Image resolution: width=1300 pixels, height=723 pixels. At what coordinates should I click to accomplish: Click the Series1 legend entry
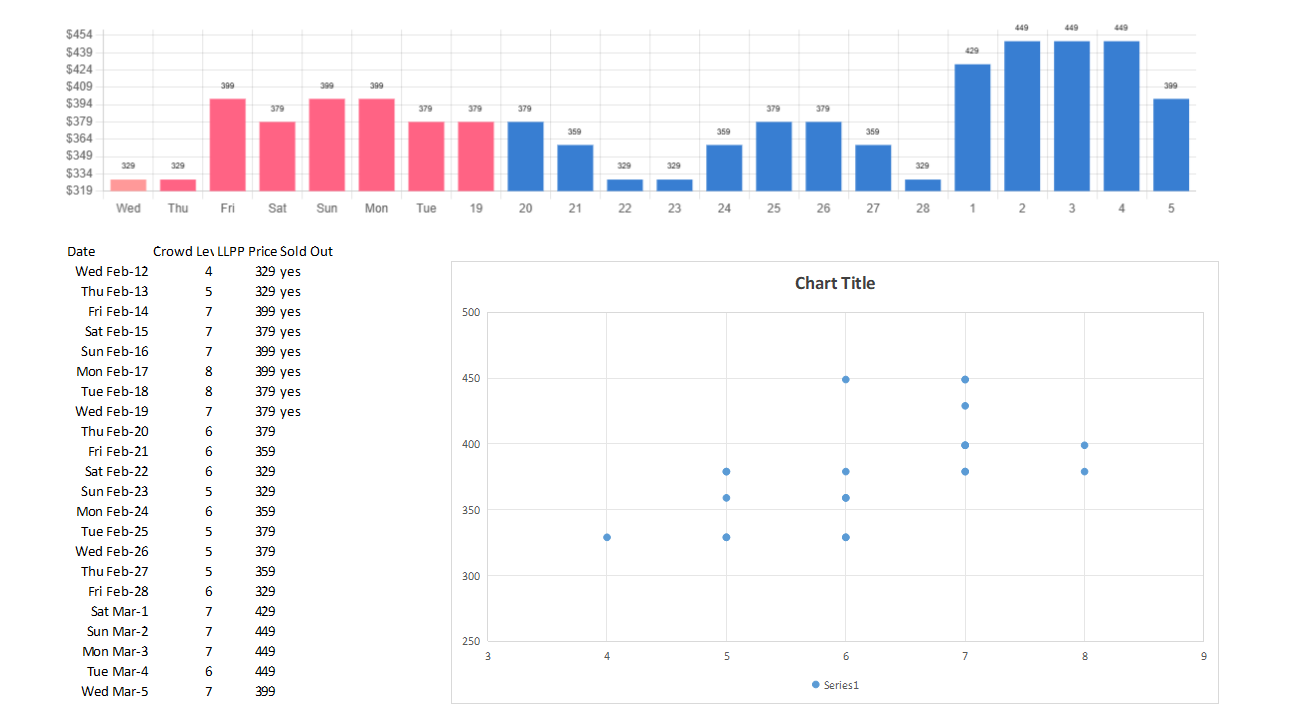coord(835,685)
